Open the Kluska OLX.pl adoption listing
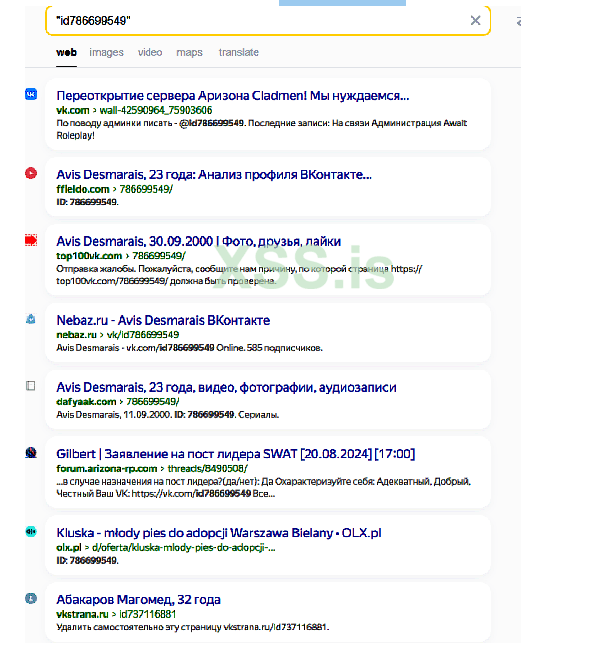The width and height of the screenshot is (607, 655). (218, 533)
